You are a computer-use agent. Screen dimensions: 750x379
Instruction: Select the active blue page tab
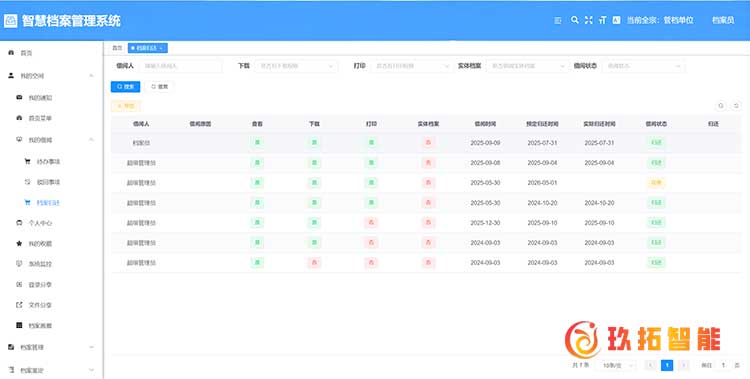pyautogui.click(x=148, y=48)
